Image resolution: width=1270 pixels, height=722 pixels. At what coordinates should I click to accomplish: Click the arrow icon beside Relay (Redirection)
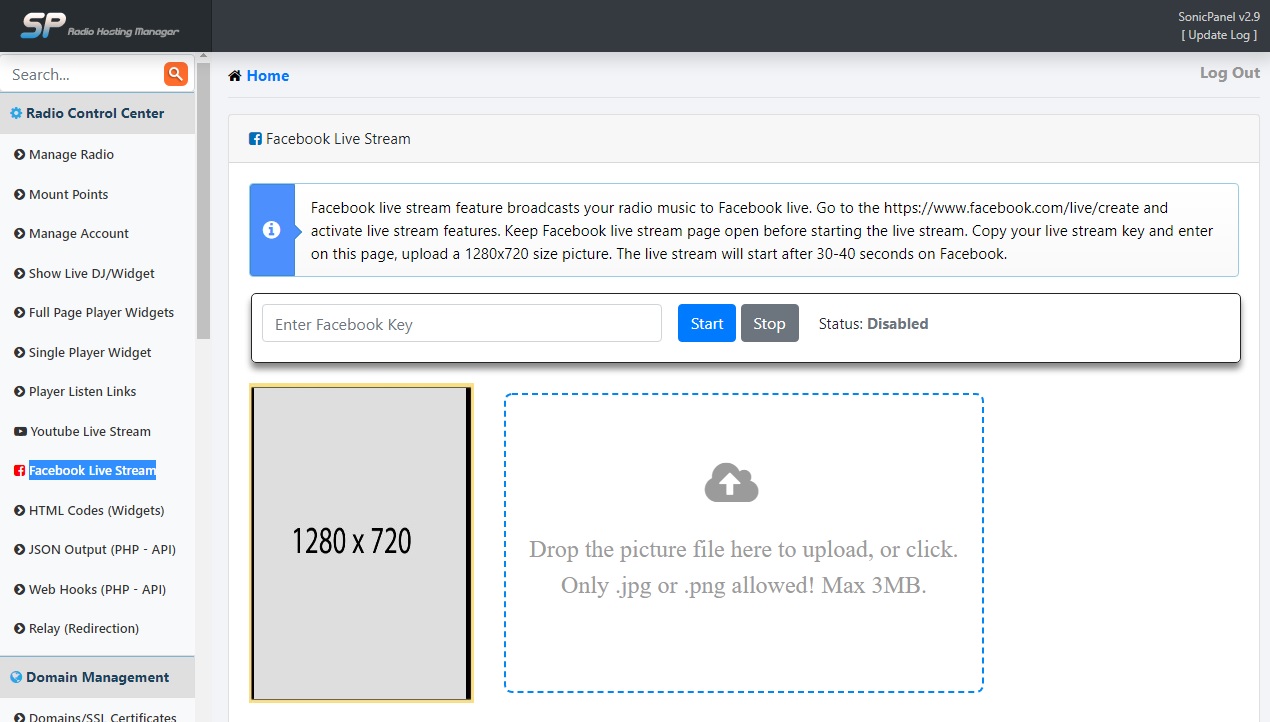click(x=19, y=629)
